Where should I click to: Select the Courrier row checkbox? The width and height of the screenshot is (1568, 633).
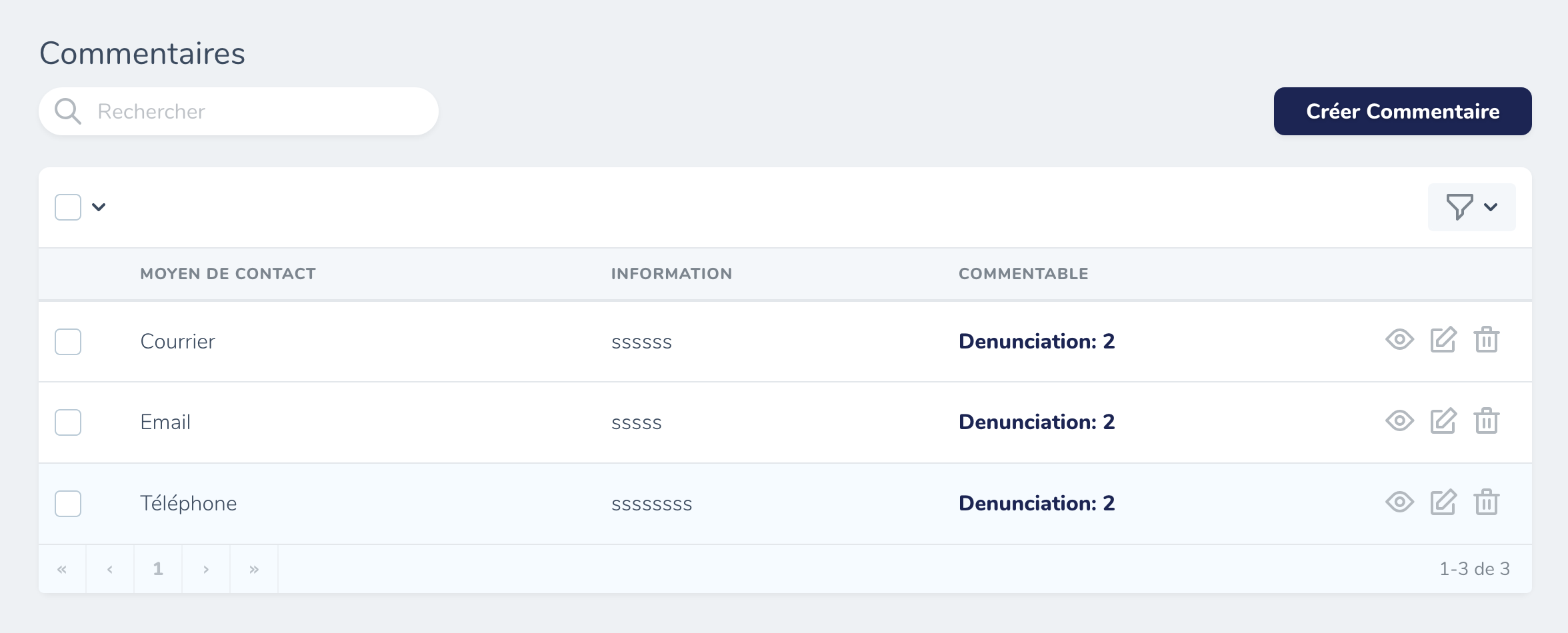[67, 341]
